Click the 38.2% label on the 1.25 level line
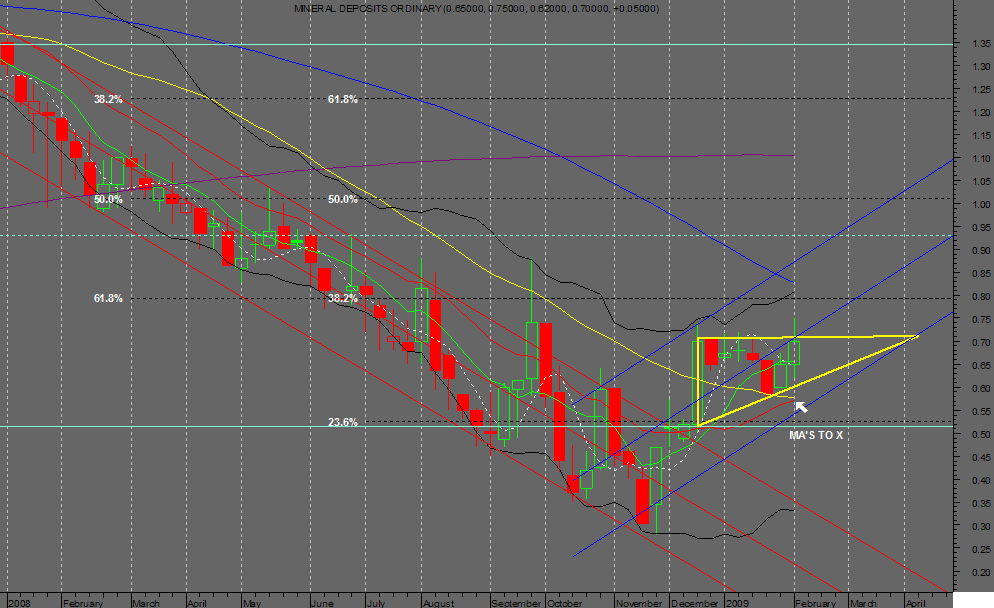Viewport: 994px width, 608px height. [108, 99]
